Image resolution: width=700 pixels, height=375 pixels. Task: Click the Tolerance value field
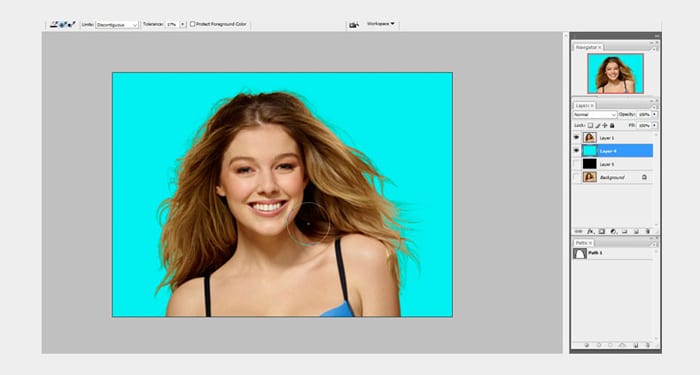[x=172, y=25]
